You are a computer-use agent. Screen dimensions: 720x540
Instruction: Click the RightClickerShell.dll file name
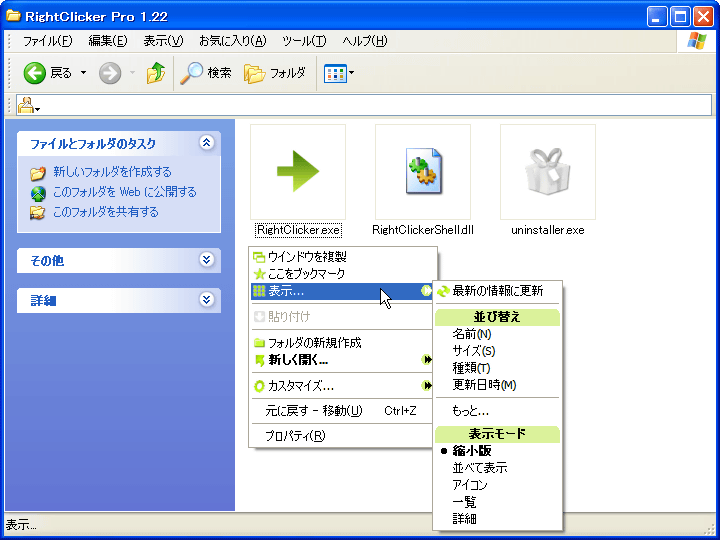(422, 230)
